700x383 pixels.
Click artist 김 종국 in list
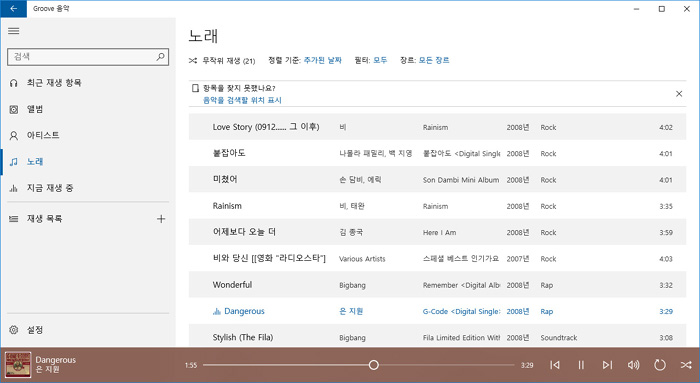coord(351,233)
